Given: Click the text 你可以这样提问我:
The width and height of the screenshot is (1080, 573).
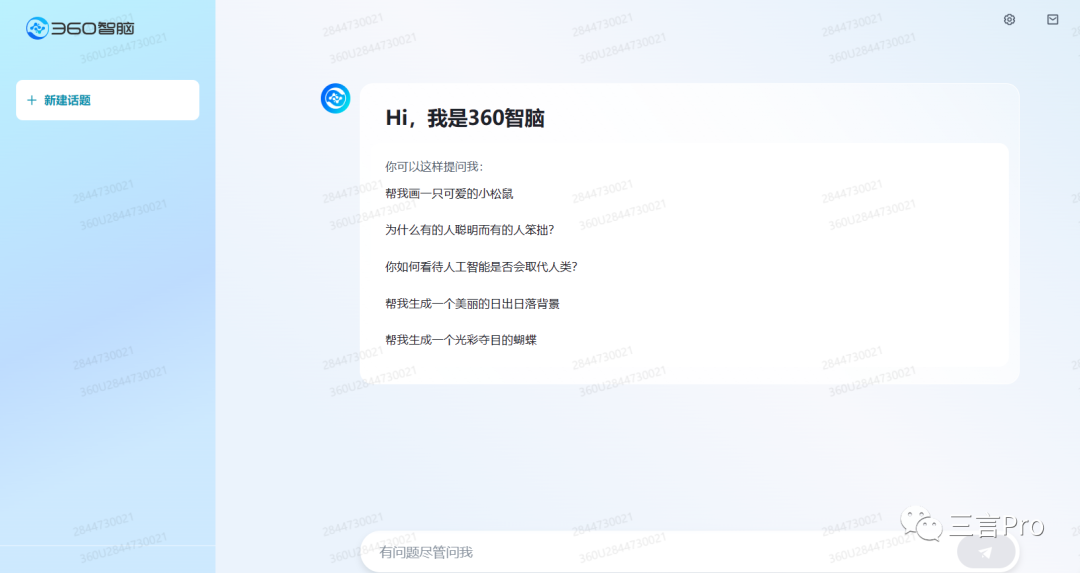Looking at the screenshot, I should coord(434,167).
